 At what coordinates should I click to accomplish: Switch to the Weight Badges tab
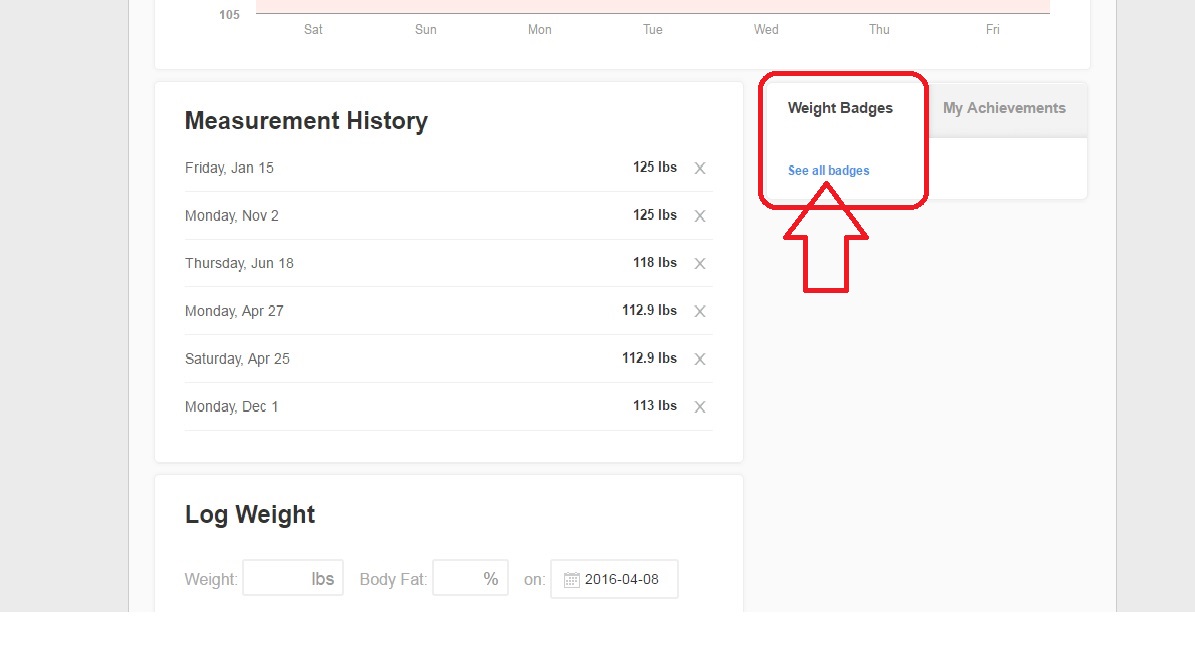coord(840,108)
